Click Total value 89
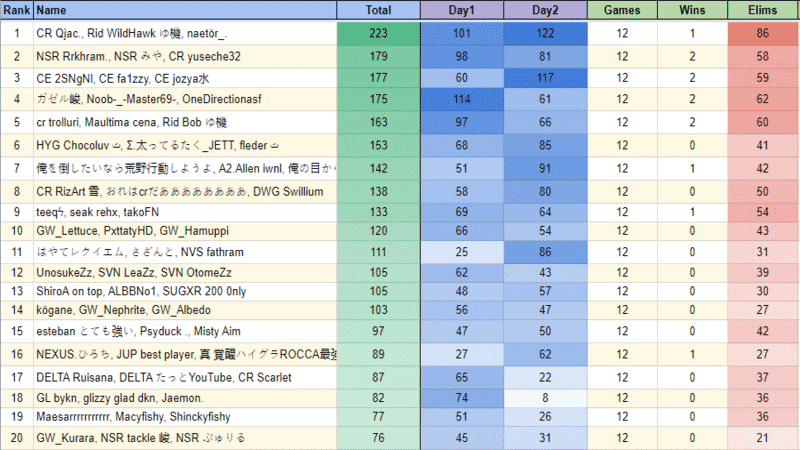The image size is (800, 450). [x=378, y=355]
